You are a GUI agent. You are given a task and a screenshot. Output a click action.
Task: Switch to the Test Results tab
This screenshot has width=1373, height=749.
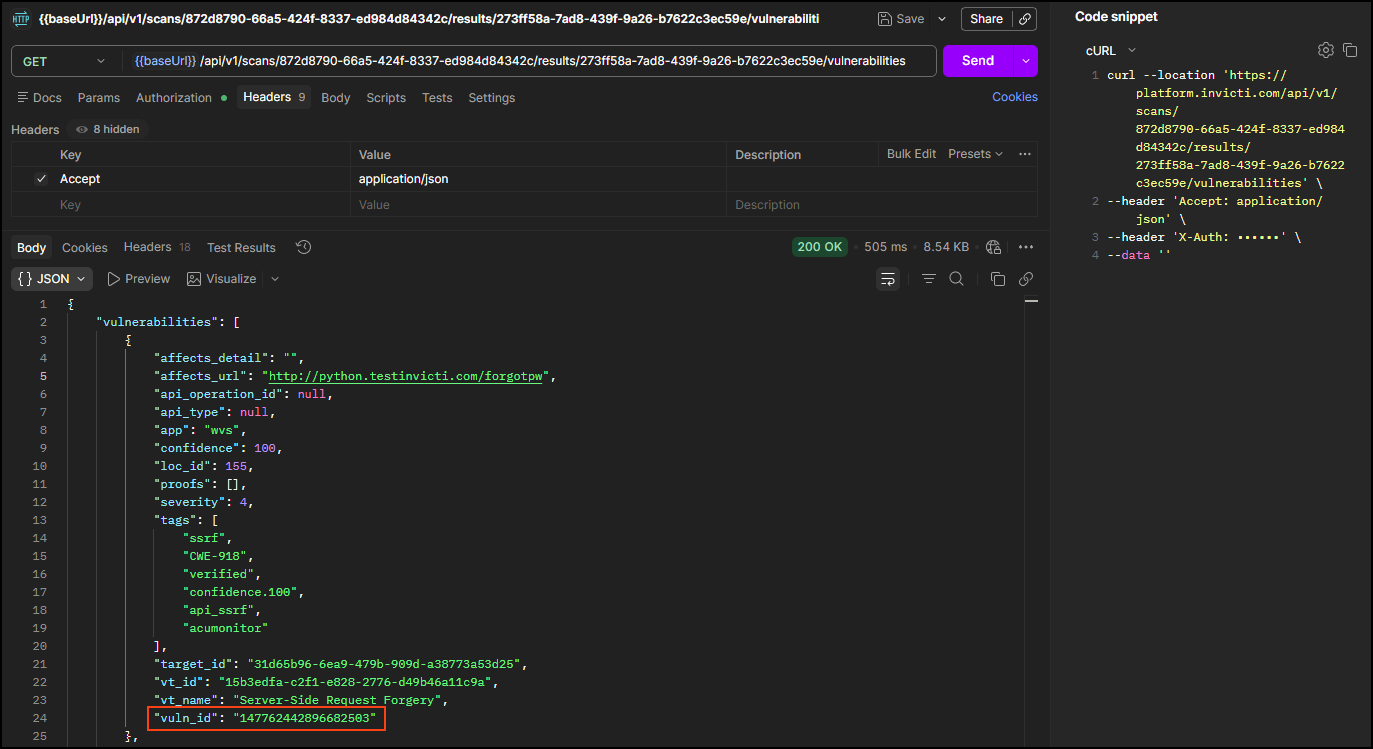[241, 247]
